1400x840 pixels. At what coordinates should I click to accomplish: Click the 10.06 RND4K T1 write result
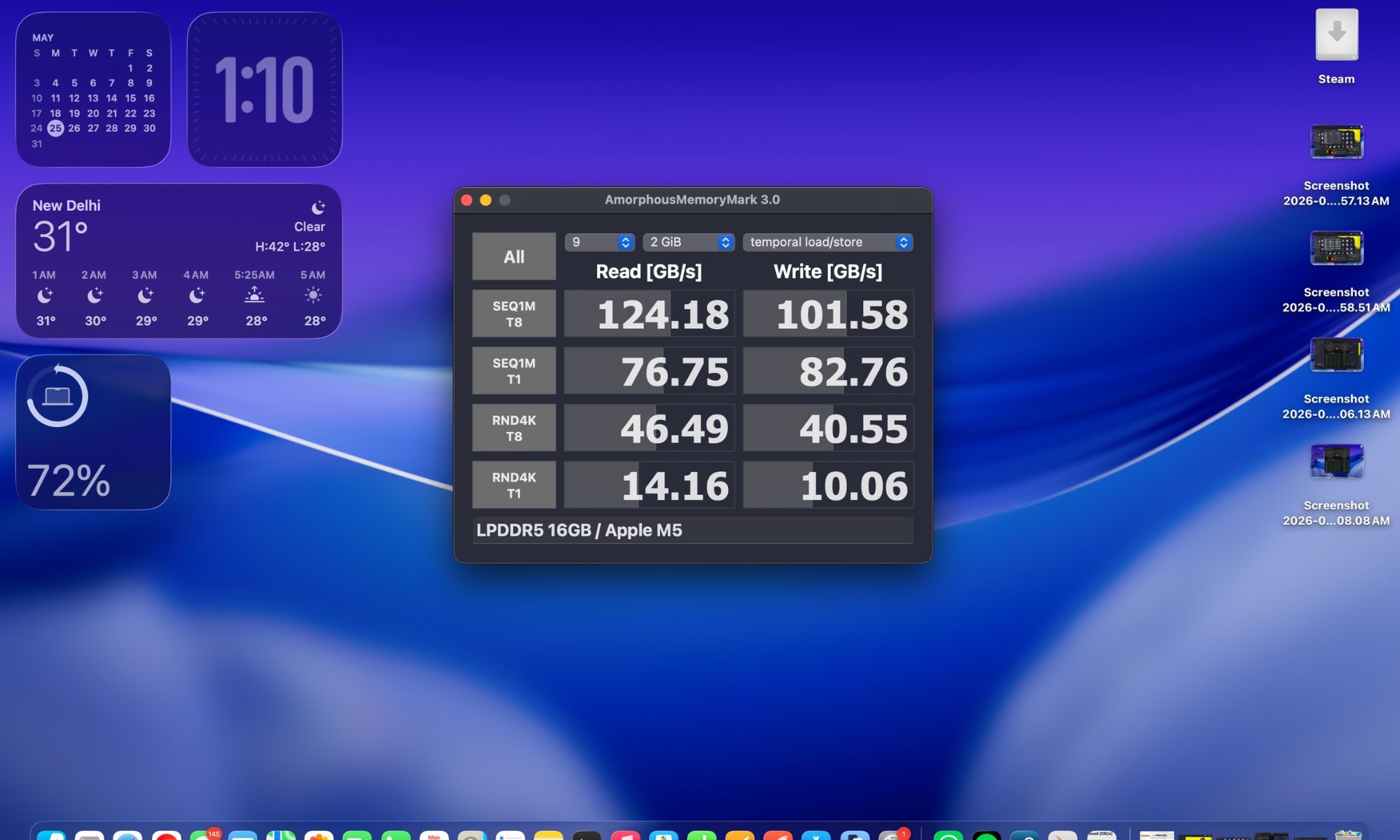(828, 485)
